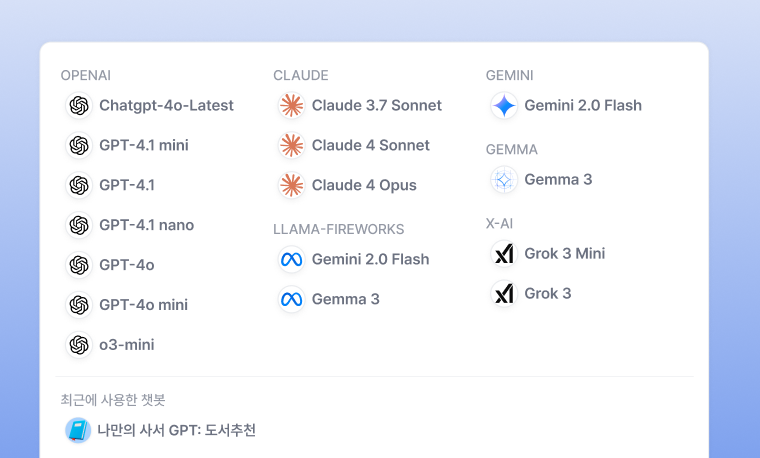This screenshot has height=458, width=760.
Task: Click the xAI logo beside Grok 3 Mini
Action: pos(504,253)
